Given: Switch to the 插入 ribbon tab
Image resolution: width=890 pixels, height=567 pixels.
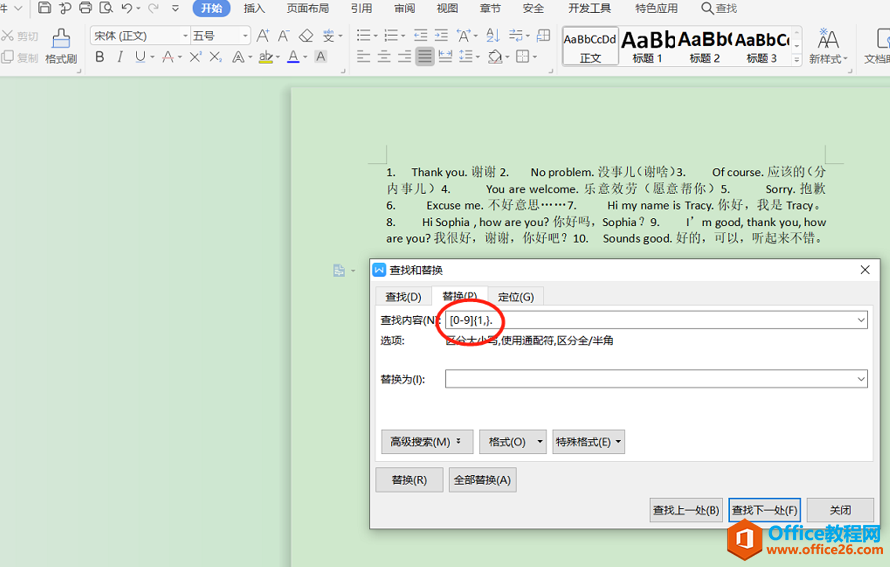Looking at the screenshot, I should 254,8.
